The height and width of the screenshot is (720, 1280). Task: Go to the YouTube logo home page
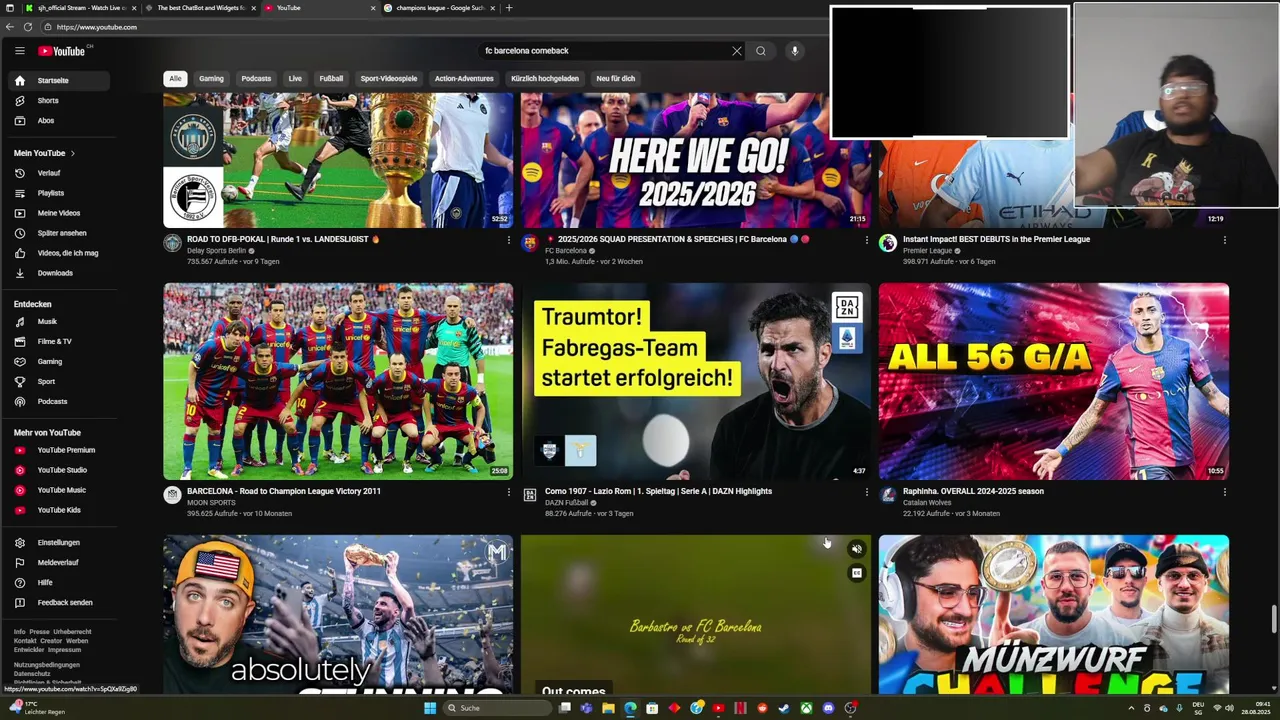[62, 51]
